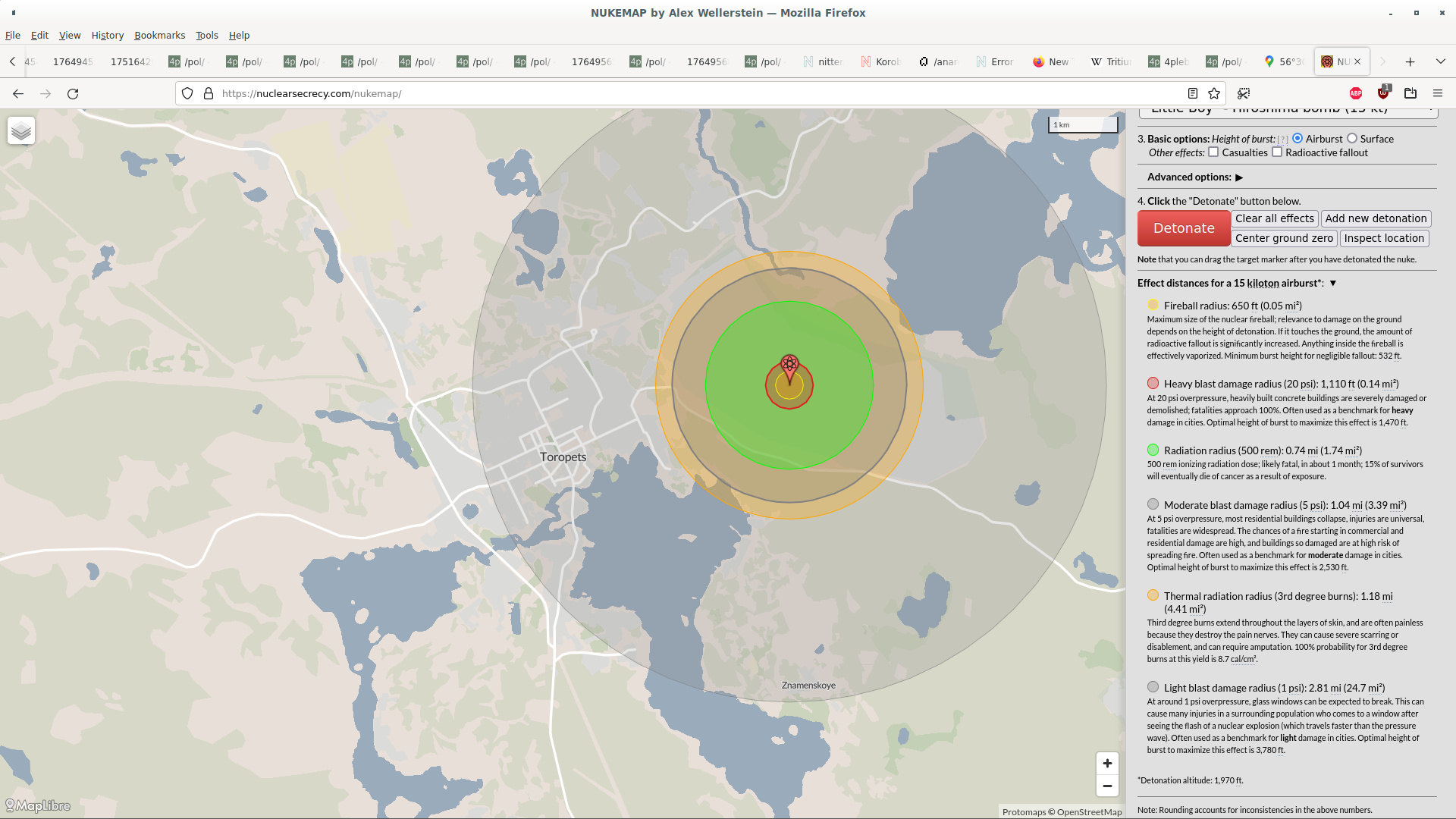Open the Bookmarks menu
Viewport: 1456px width, 819px height.
pos(159,36)
